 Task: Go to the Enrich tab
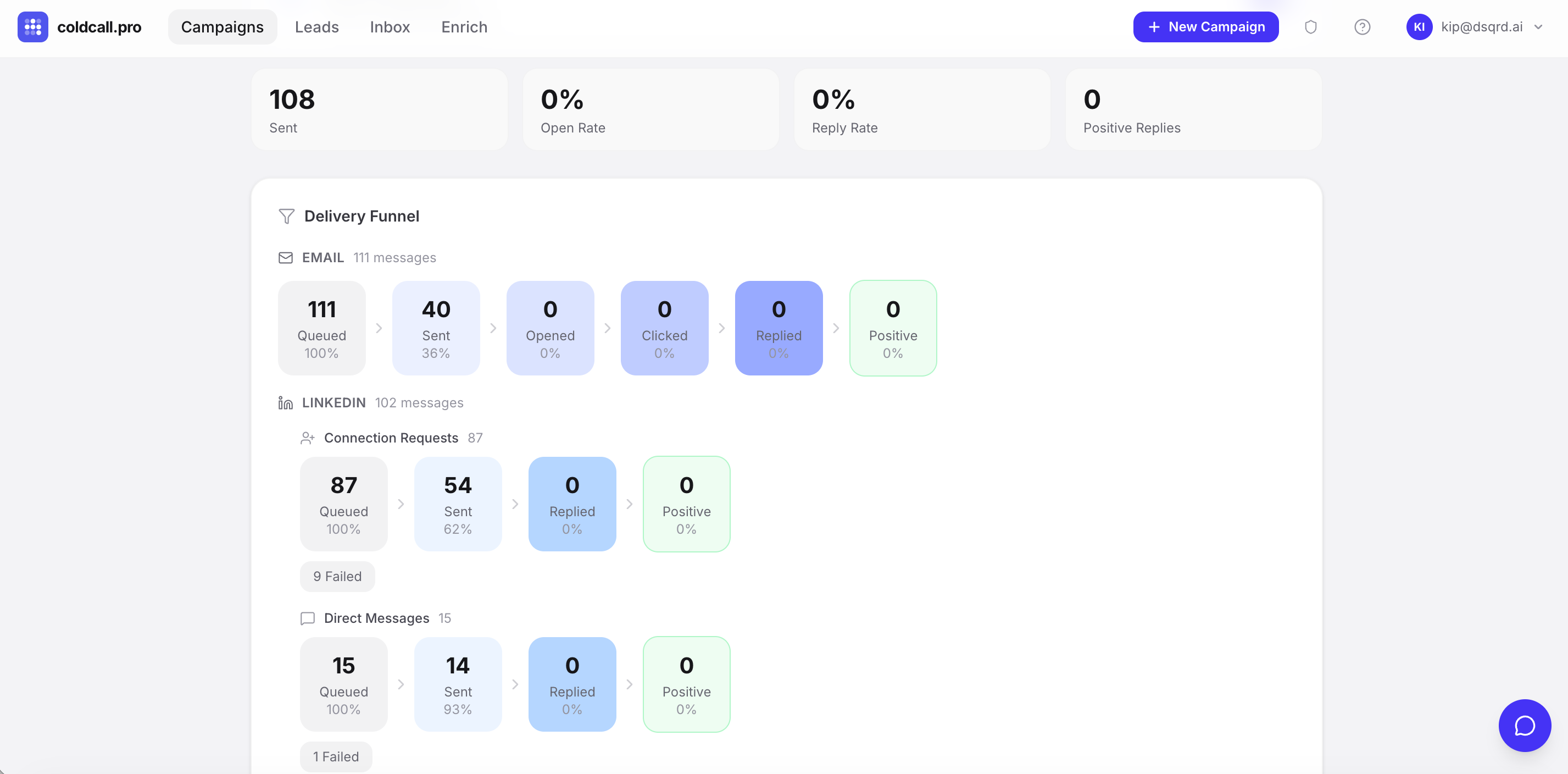464,27
